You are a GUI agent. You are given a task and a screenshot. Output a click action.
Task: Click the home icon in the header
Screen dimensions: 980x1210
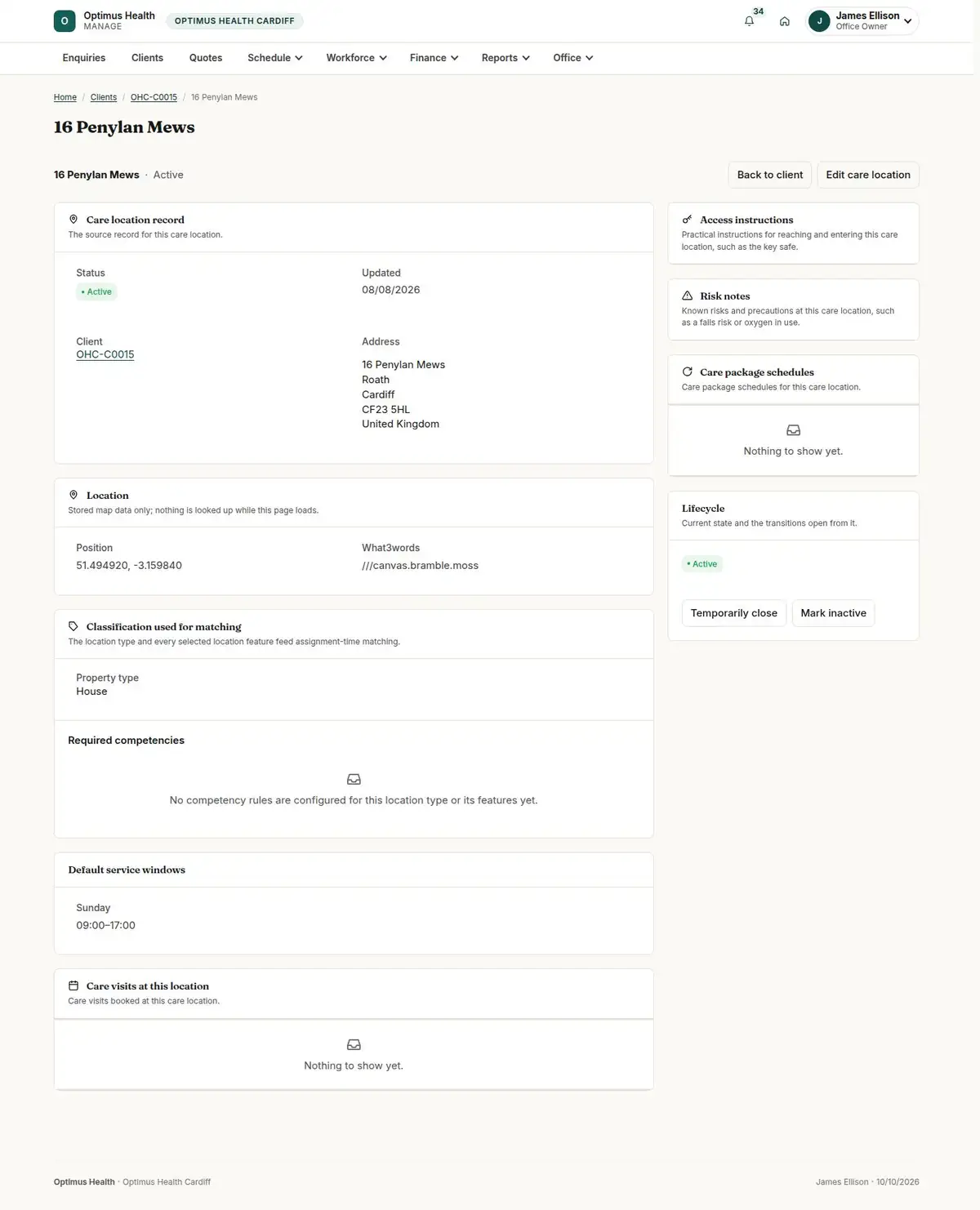[785, 21]
